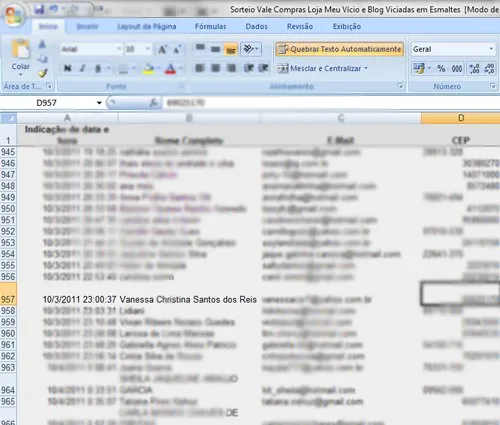
Task: Open fill color dropdown arrow
Action: (x=158, y=69)
